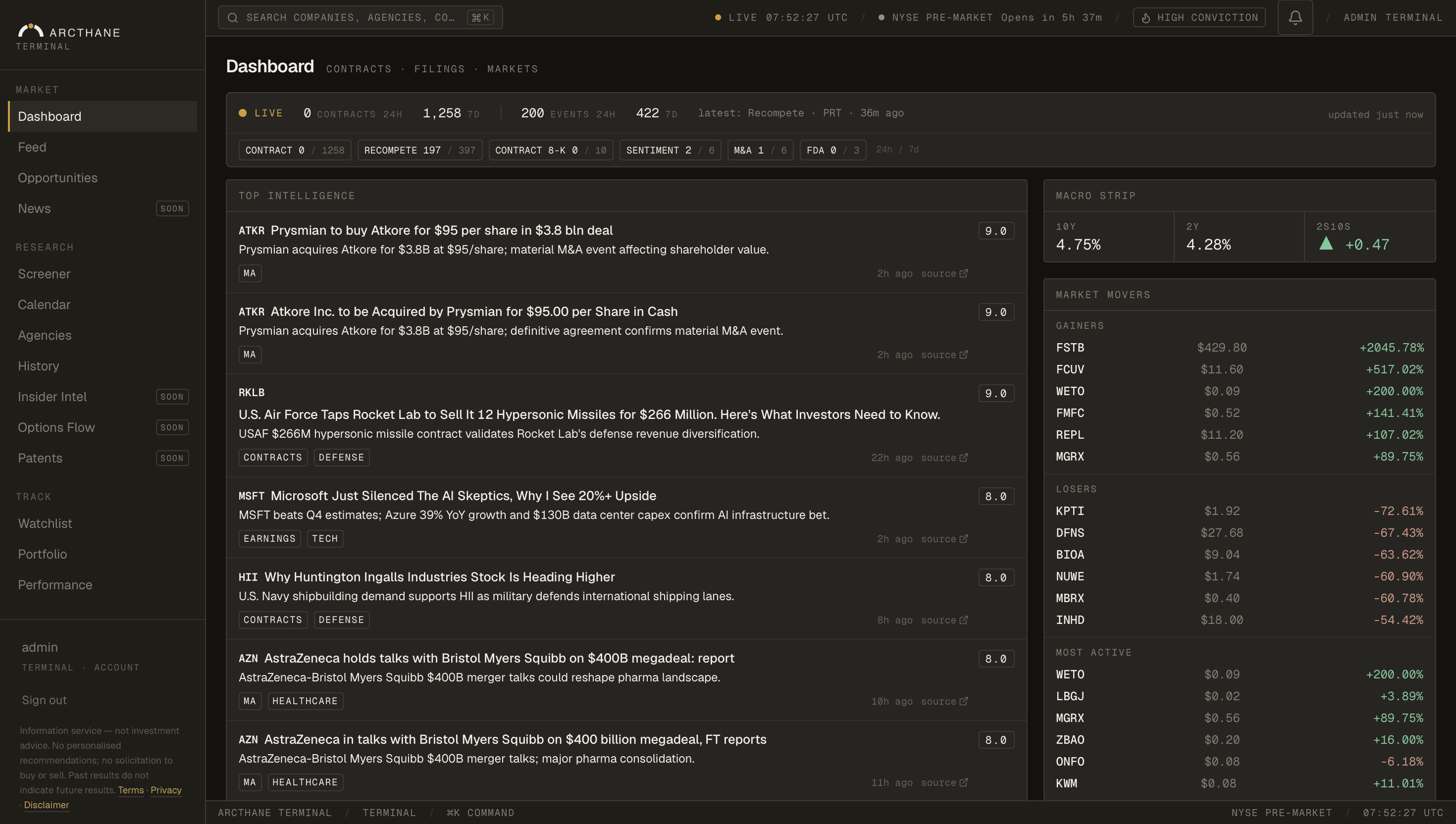Open source icon for Huntington Ingalls story

point(964,619)
